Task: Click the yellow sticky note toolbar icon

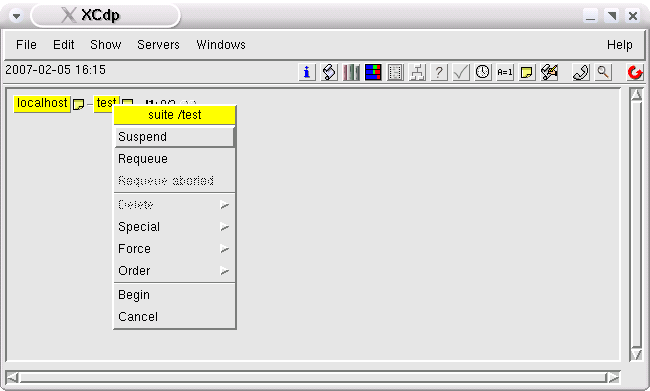Action: point(527,72)
